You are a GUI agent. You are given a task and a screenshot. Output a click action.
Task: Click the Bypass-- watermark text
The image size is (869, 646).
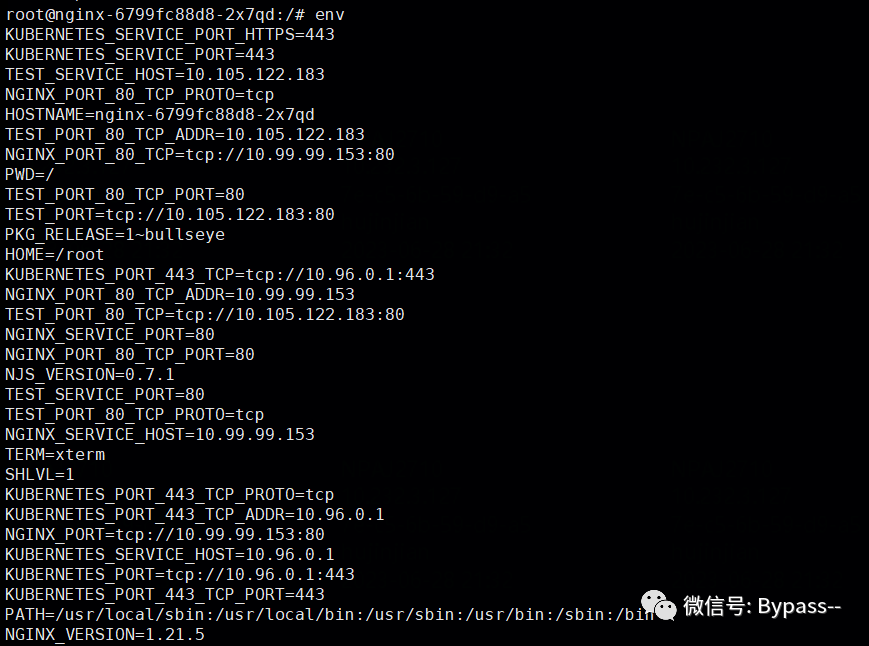click(x=799, y=606)
